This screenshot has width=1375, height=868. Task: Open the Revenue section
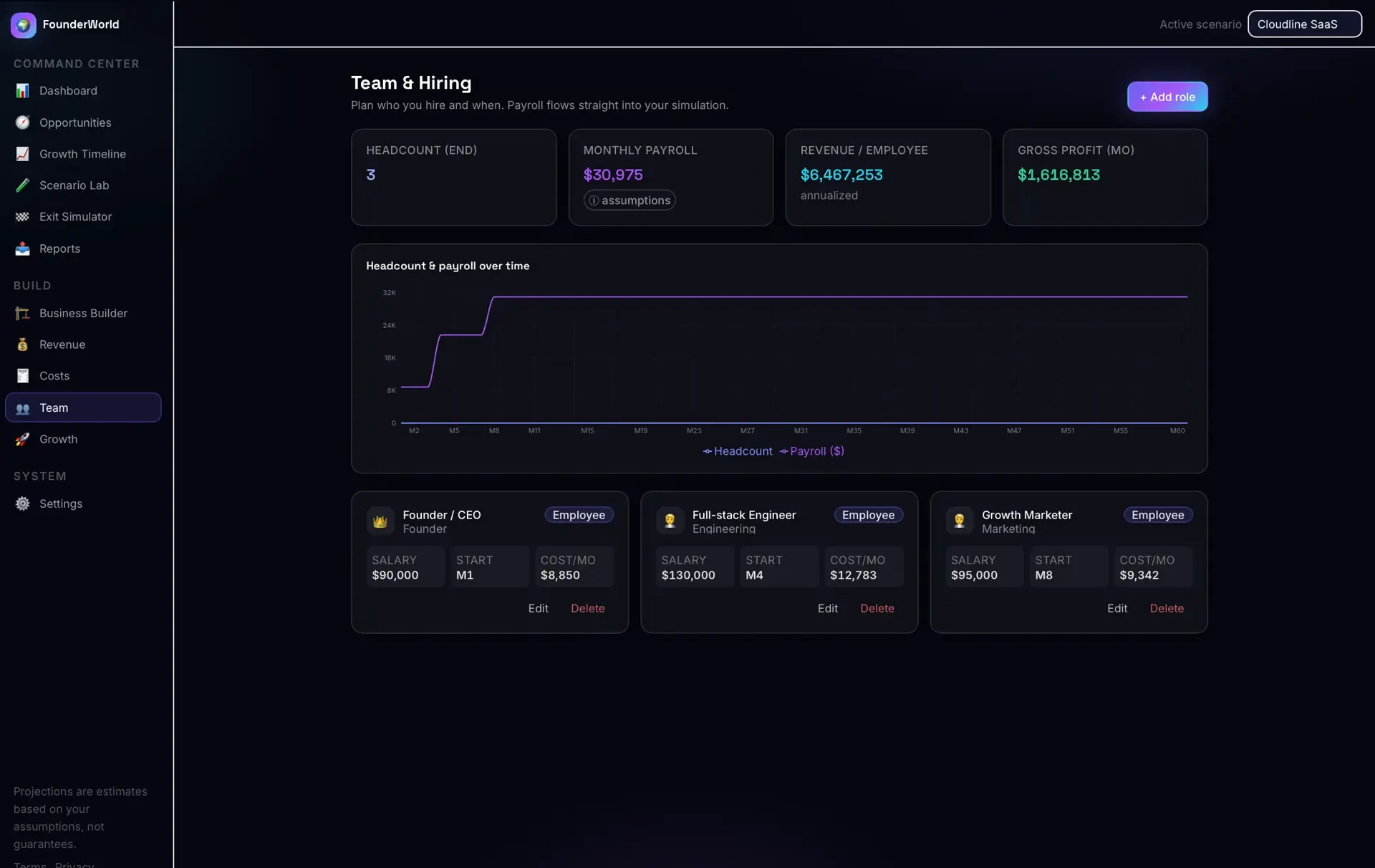(83, 344)
